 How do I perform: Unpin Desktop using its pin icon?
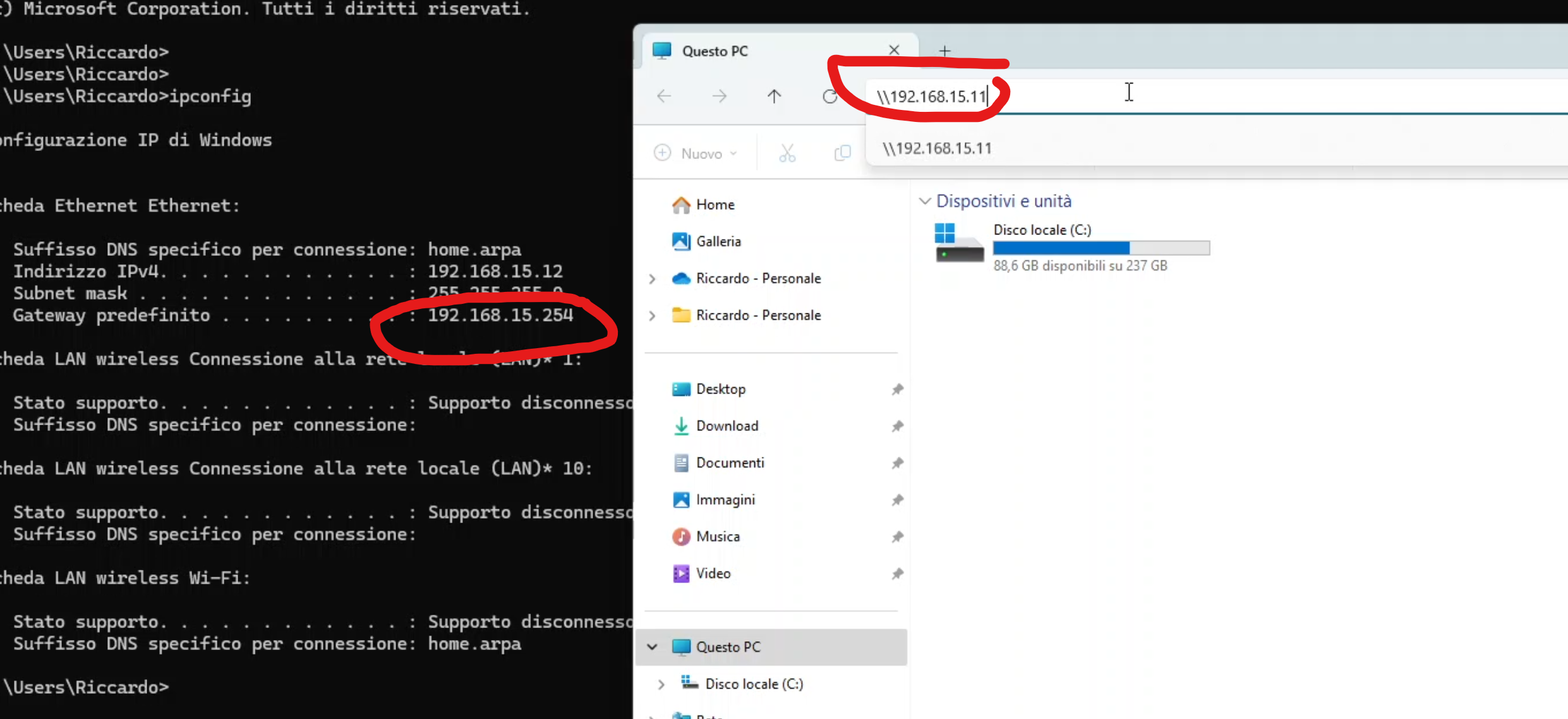click(897, 389)
